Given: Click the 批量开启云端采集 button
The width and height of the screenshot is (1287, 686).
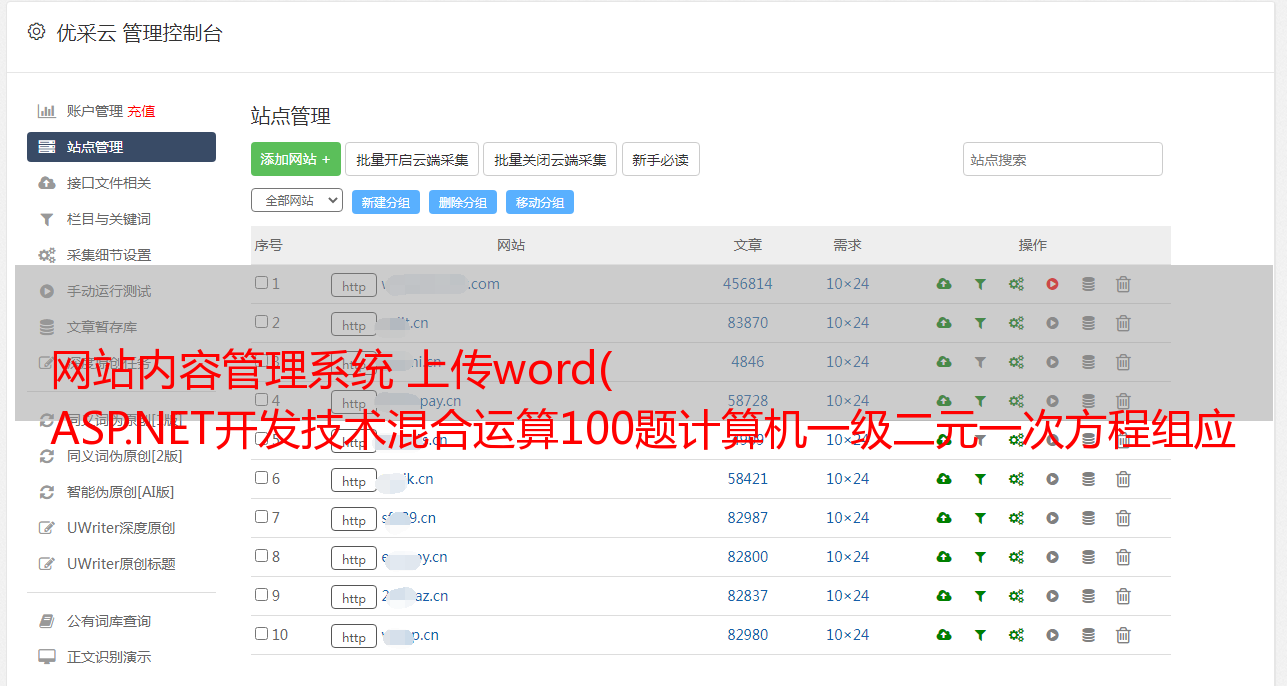Looking at the screenshot, I should 412,159.
